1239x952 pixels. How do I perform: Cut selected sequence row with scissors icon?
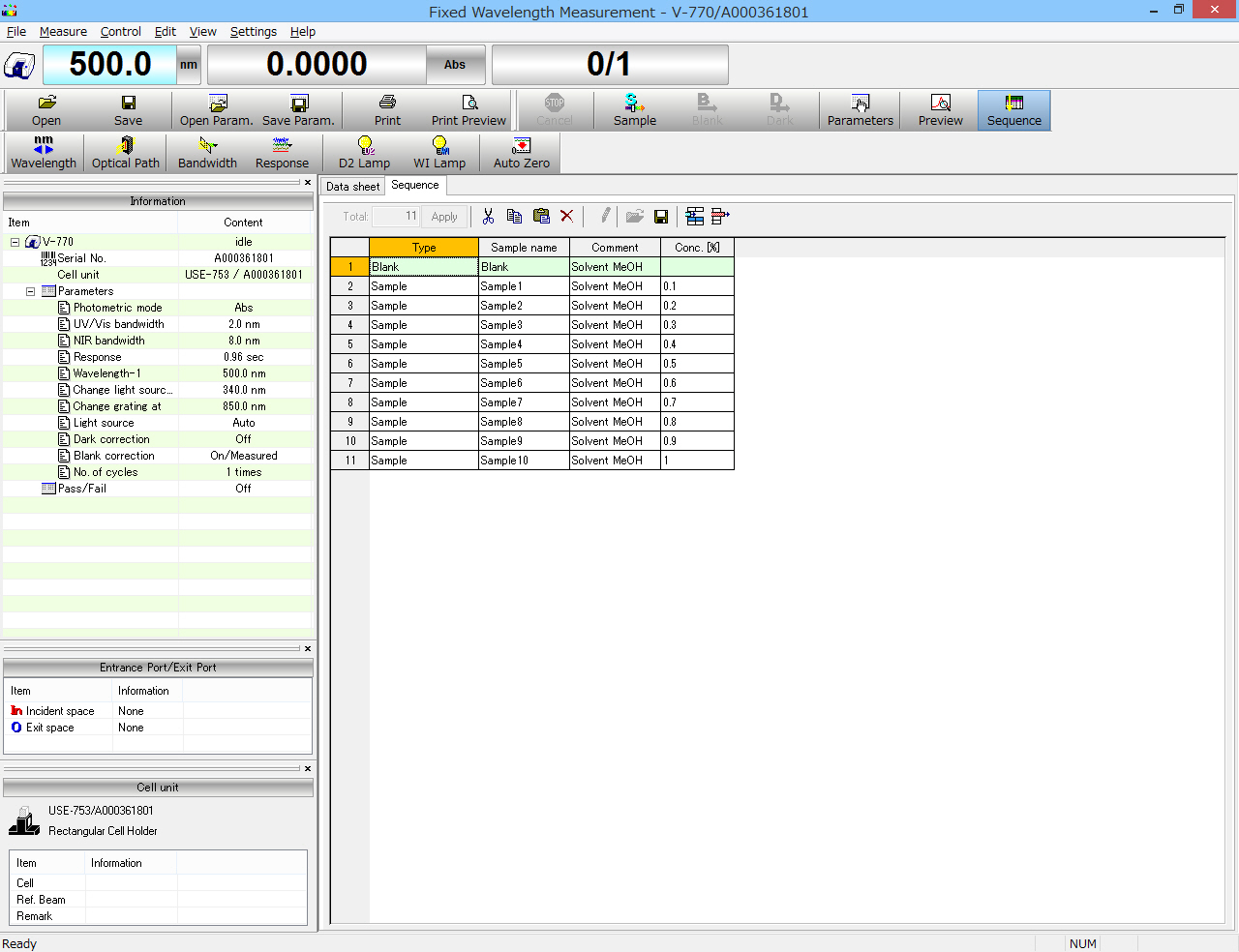tap(488, 217)
